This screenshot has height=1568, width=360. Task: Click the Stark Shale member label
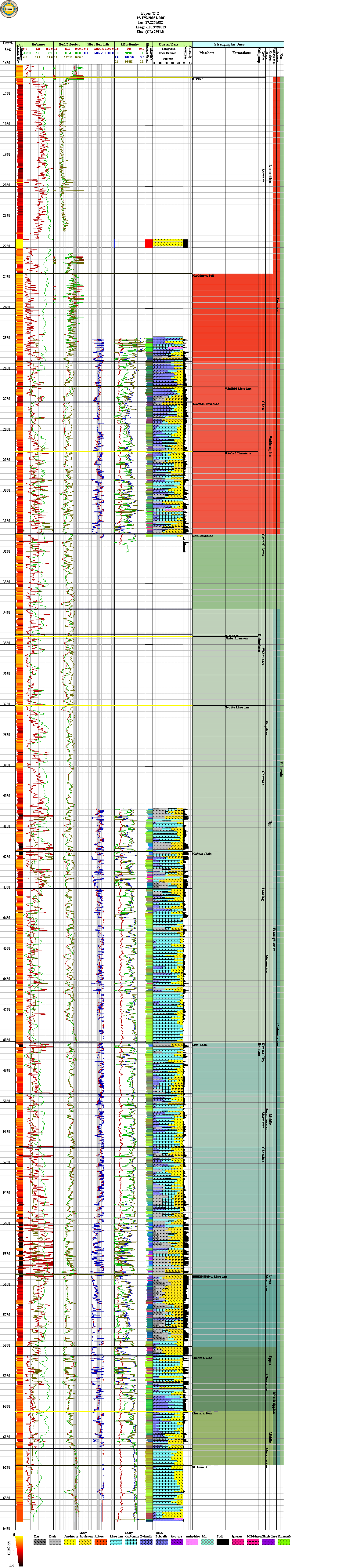[x=200, y=1045]
